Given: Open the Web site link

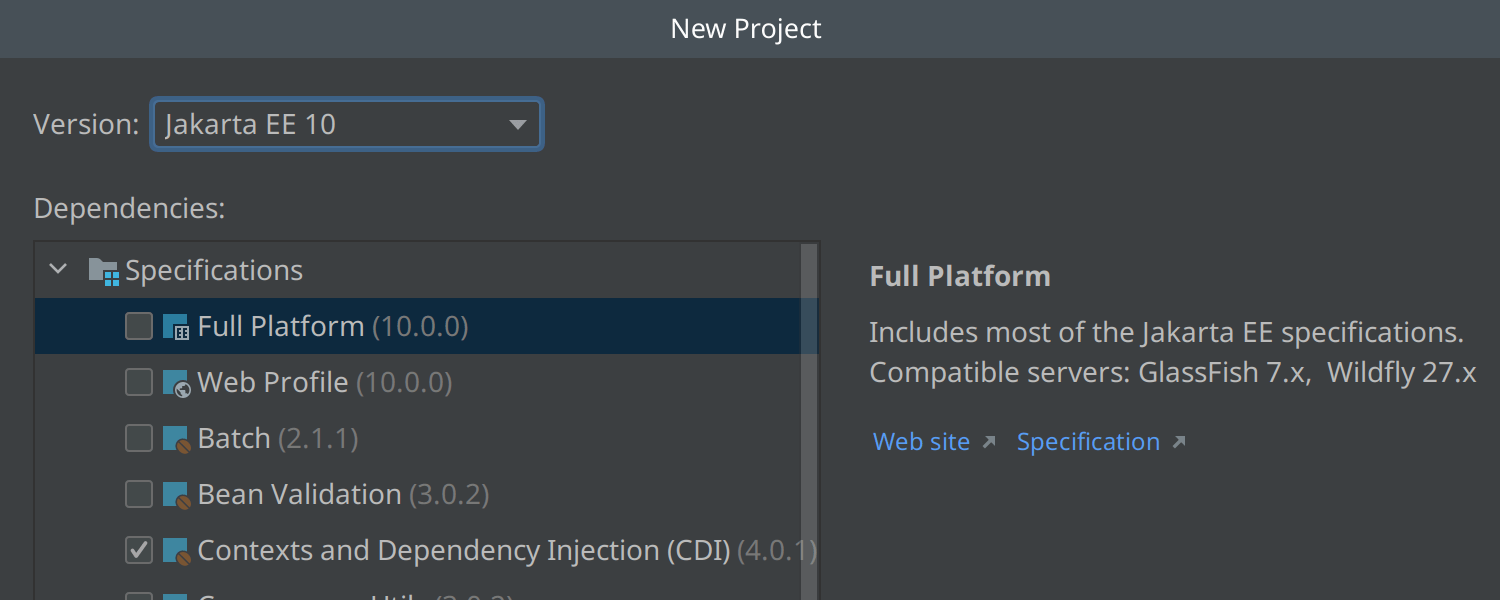Looking at the screenshot, I should pos(921,442).
